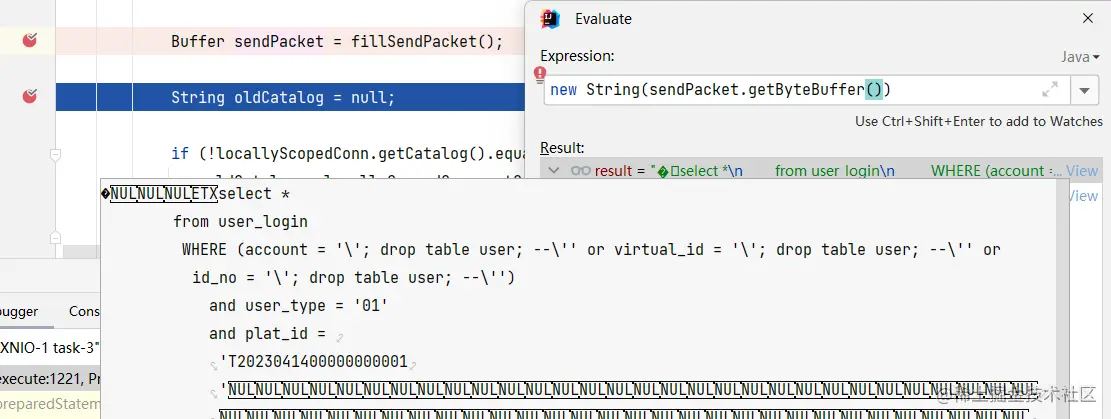Click the IntelliJ icon in Evaluate title bar
This screenshot has width=1111, height=419.
(550, 19)
